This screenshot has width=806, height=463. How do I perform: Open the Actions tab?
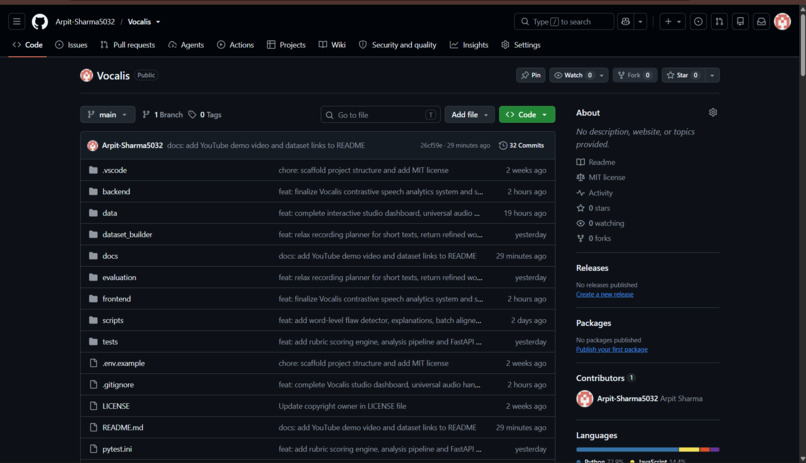[x=235, y=45]
